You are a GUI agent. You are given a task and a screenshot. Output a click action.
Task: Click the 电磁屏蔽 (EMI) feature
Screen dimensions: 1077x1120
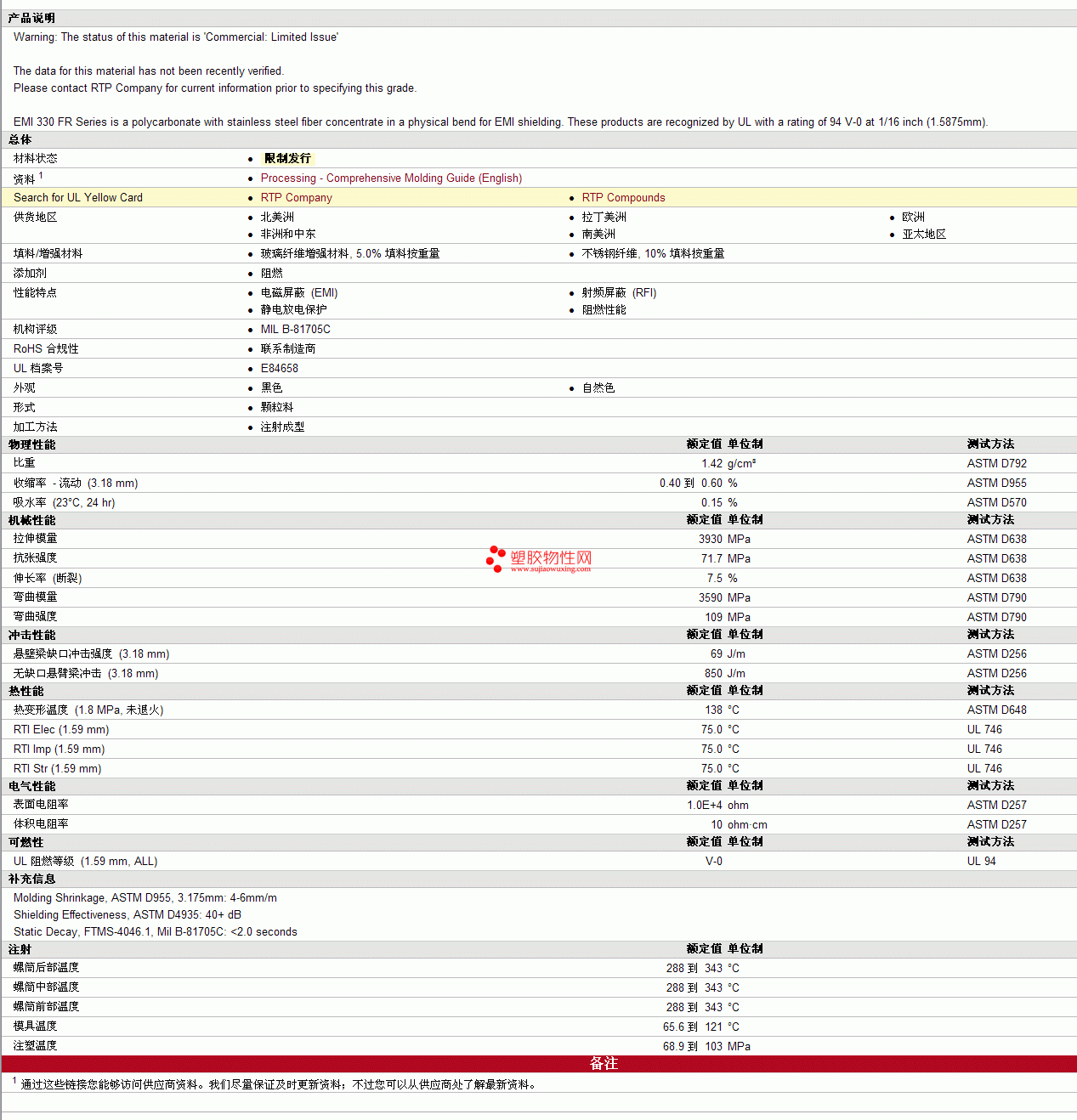tap(299, 292)
